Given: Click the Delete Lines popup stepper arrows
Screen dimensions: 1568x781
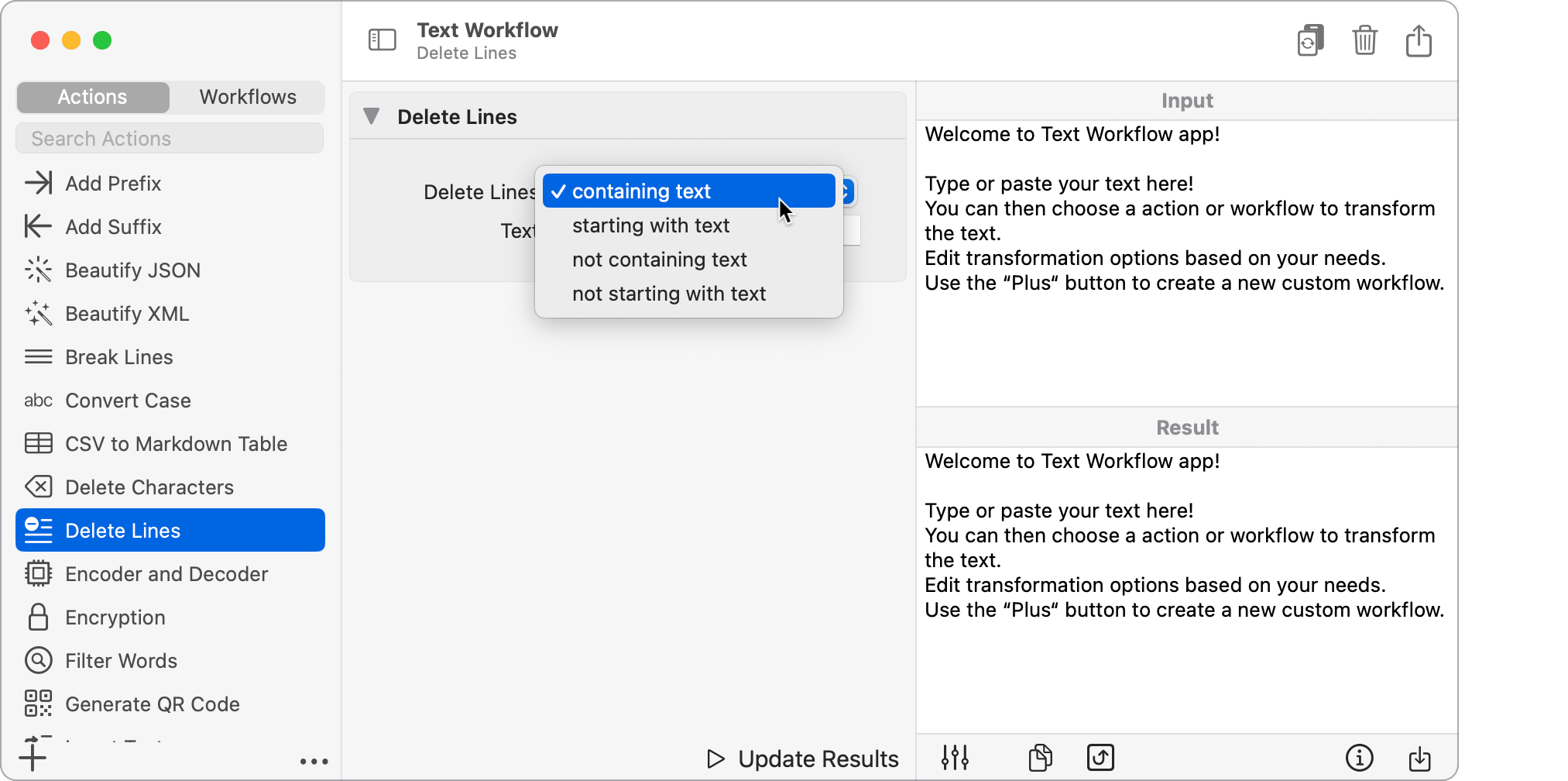Looking at the screenshot, I should tap(848, 191).
